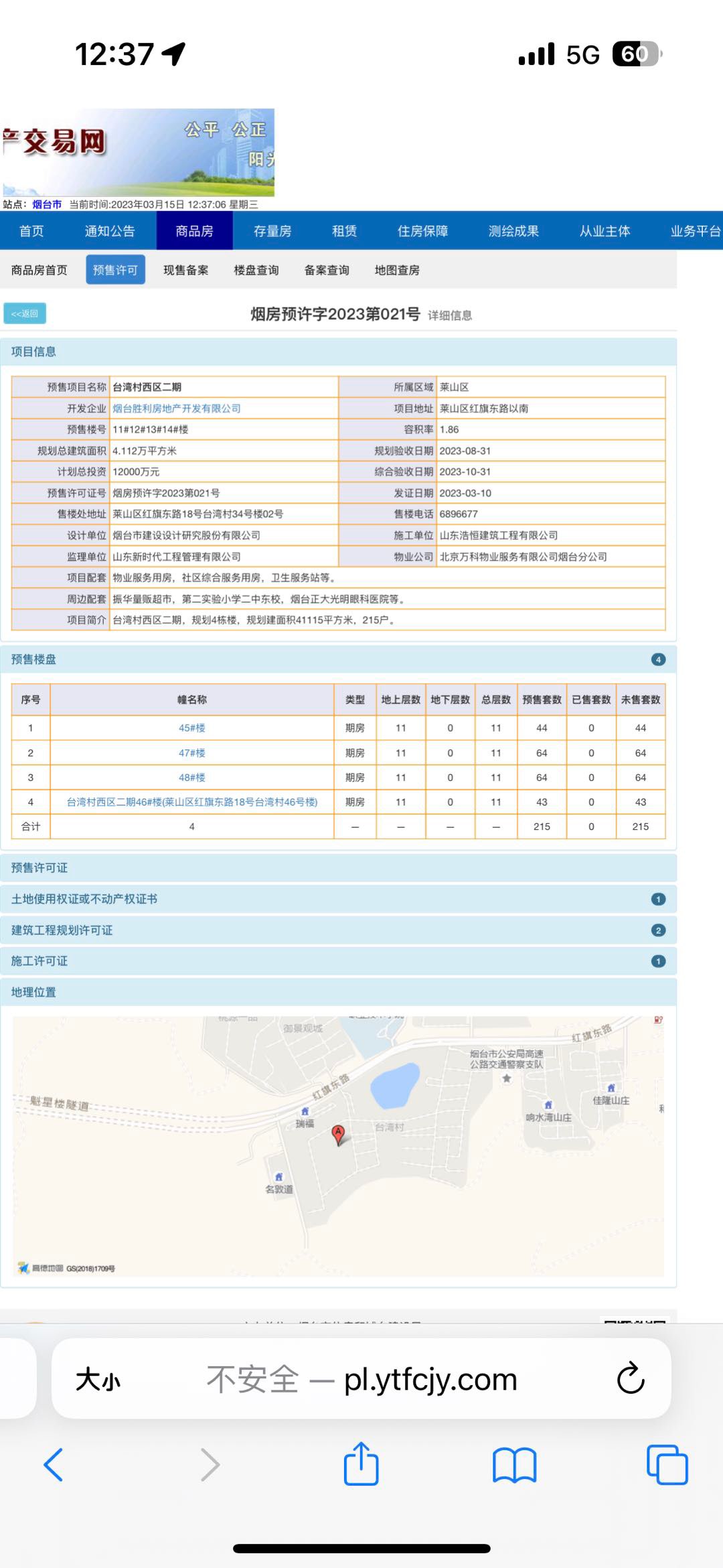Tap the 名敦道 house icon on map

pos(279,1177)
